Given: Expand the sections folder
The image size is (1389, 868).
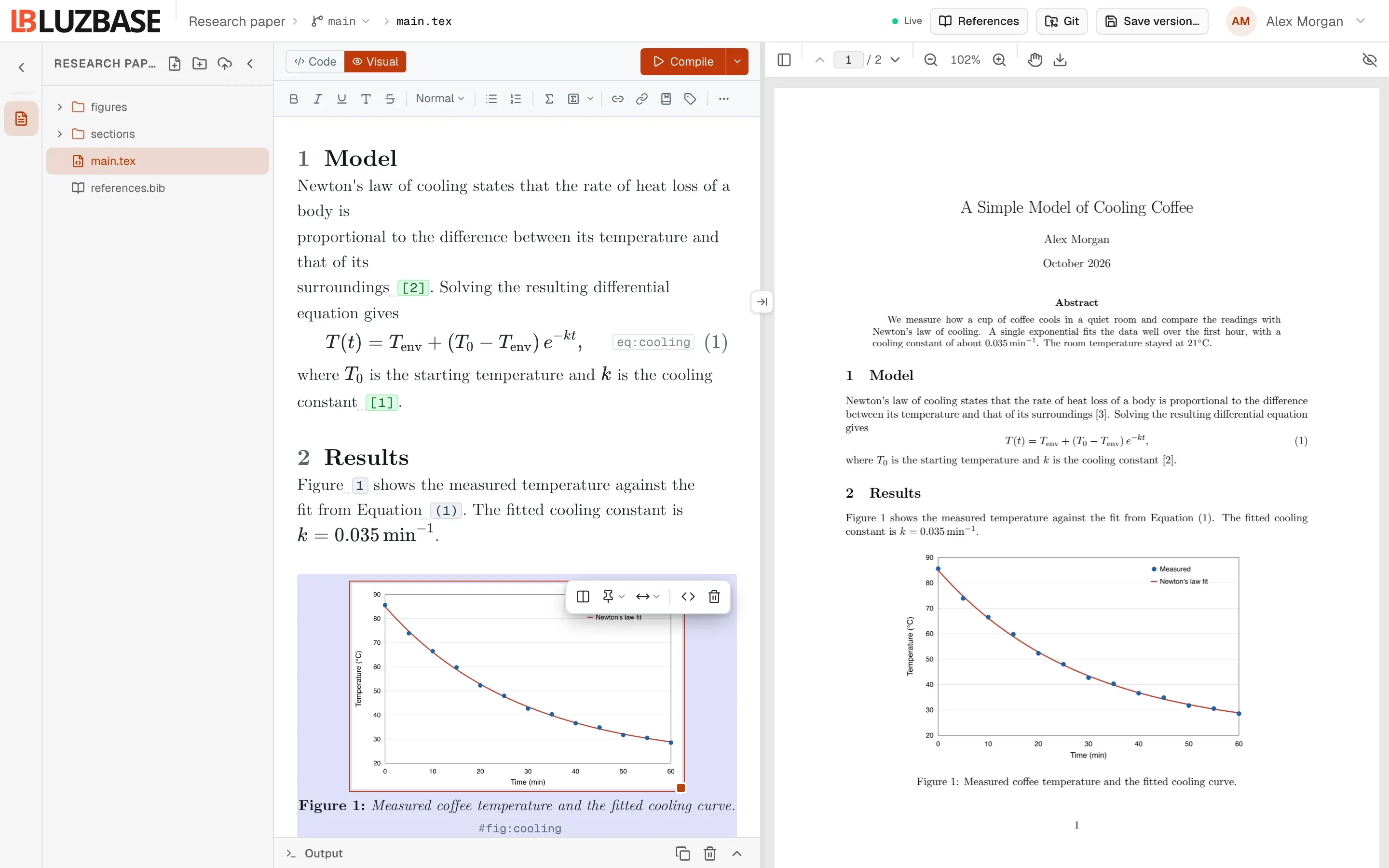Looking at the screenshot, I should pos(60,134).
